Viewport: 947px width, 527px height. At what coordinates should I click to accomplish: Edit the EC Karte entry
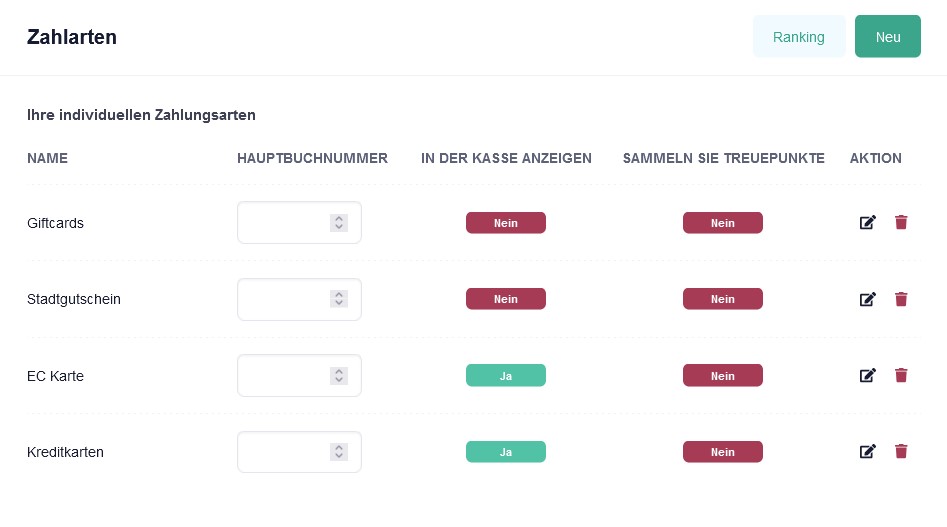[867, 375]
